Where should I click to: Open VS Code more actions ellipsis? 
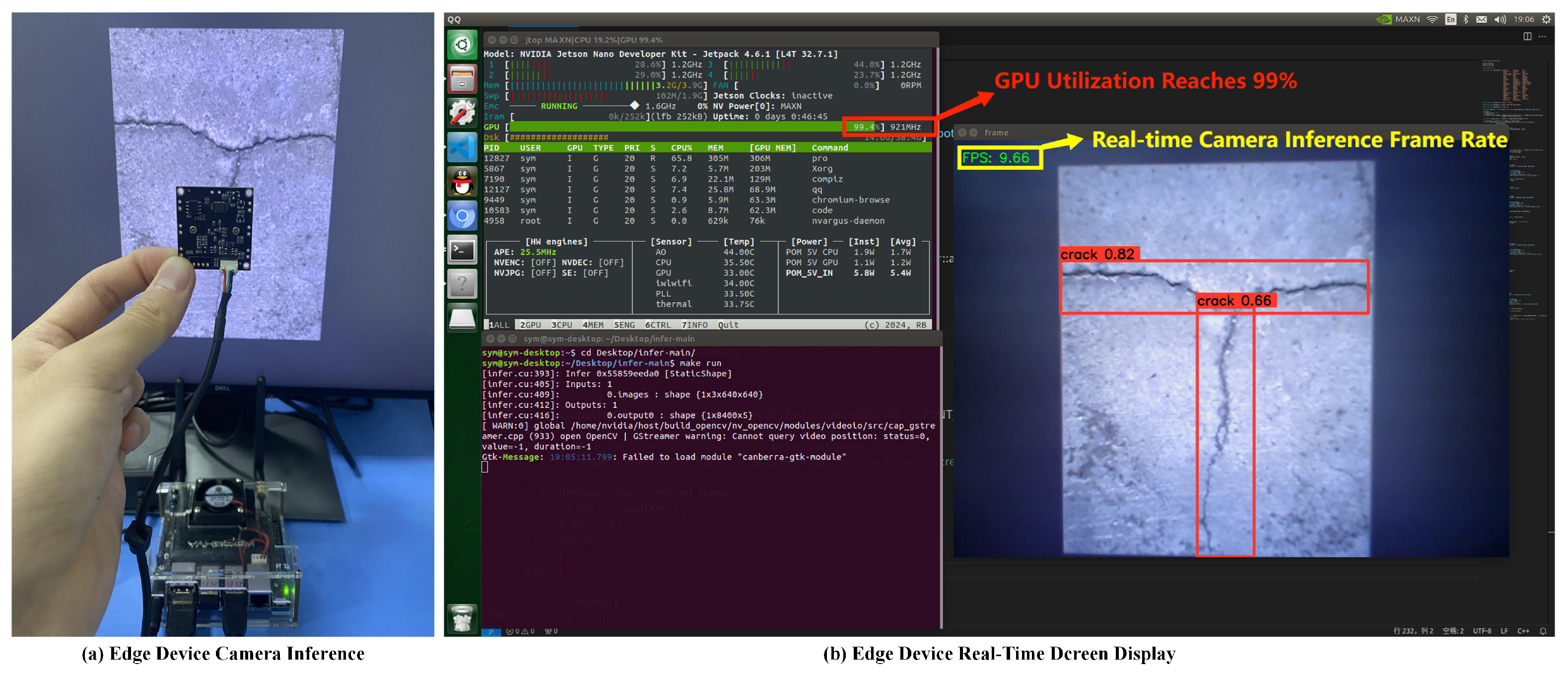coord(1542,37)
